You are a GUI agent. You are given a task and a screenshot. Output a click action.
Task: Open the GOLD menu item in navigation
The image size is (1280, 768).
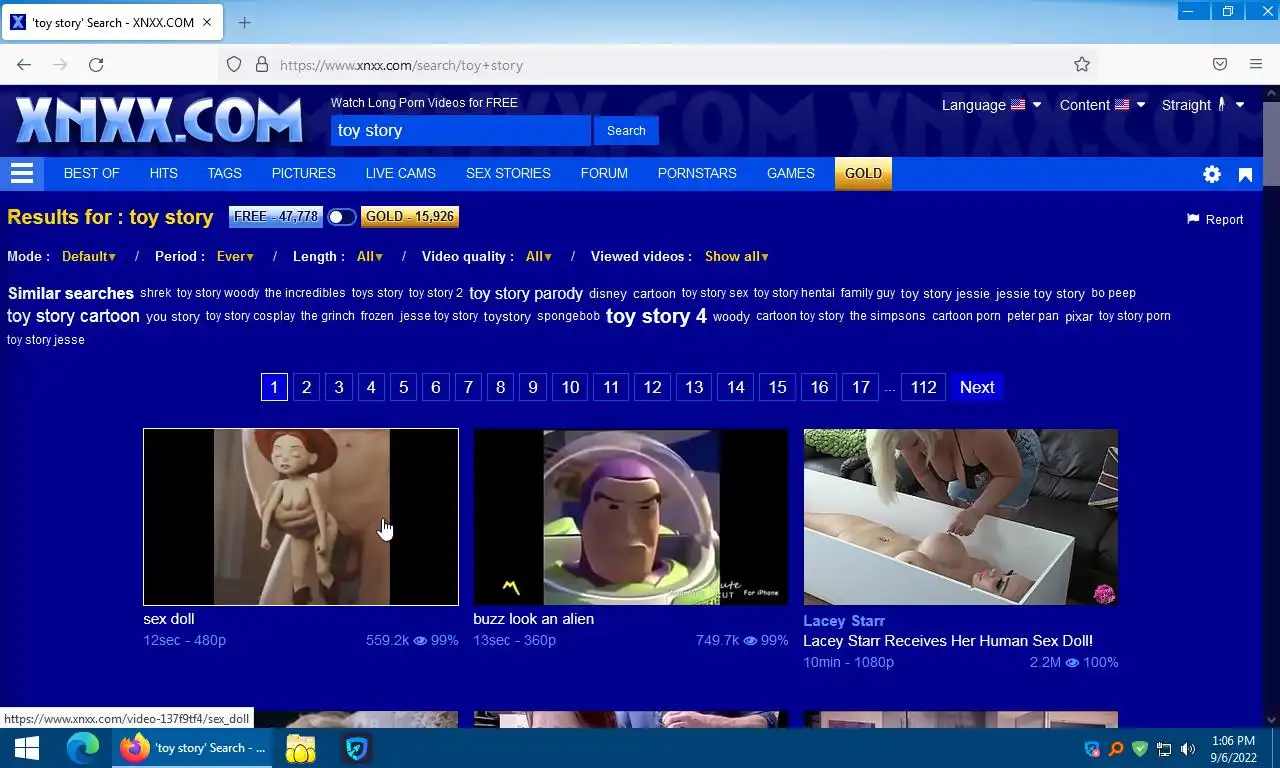point(863,174)
